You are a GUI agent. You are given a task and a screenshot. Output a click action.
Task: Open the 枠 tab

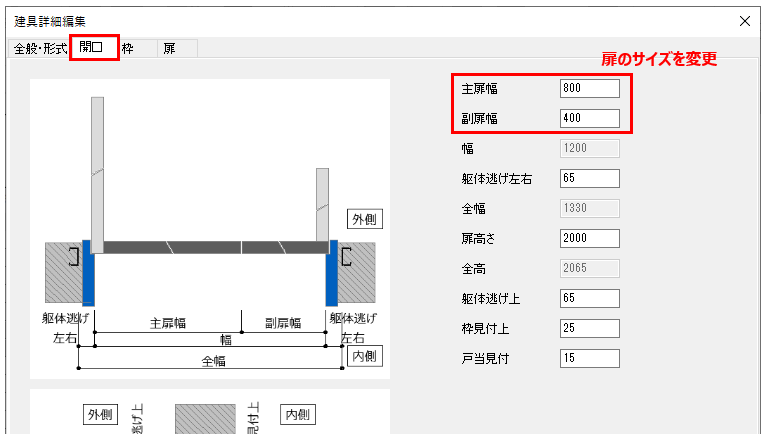point(137,48)
